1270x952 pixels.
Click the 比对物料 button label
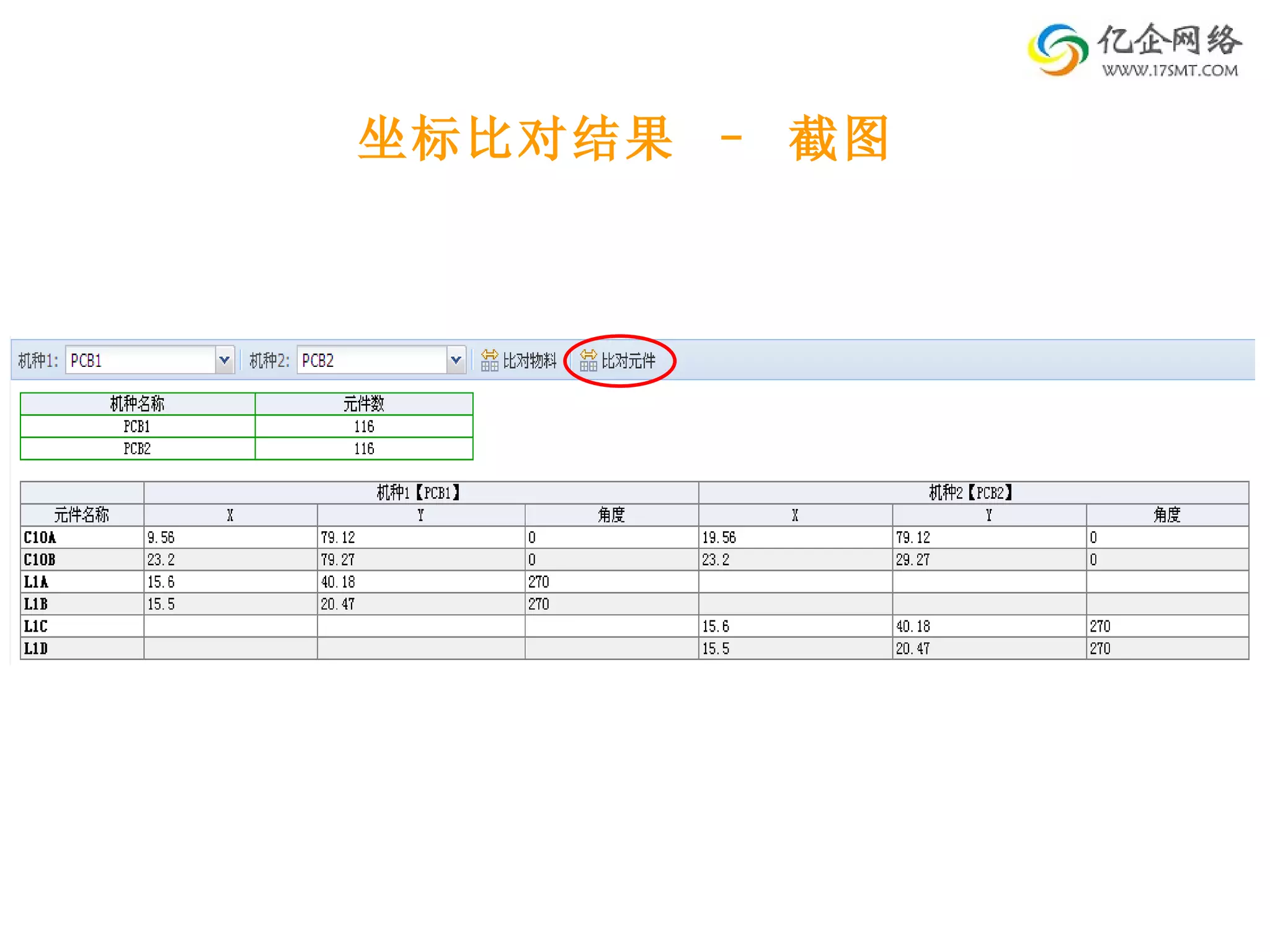(530, 361)
